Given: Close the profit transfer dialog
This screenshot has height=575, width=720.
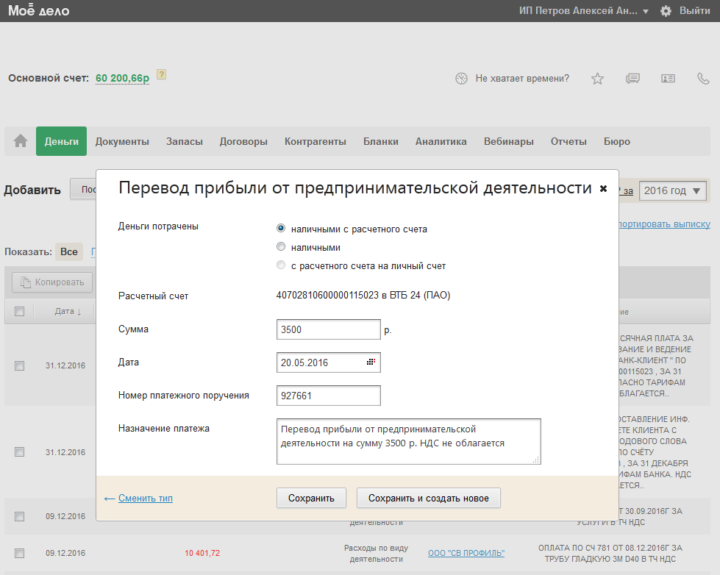Looking at the screenshot, I should [603, 188].
